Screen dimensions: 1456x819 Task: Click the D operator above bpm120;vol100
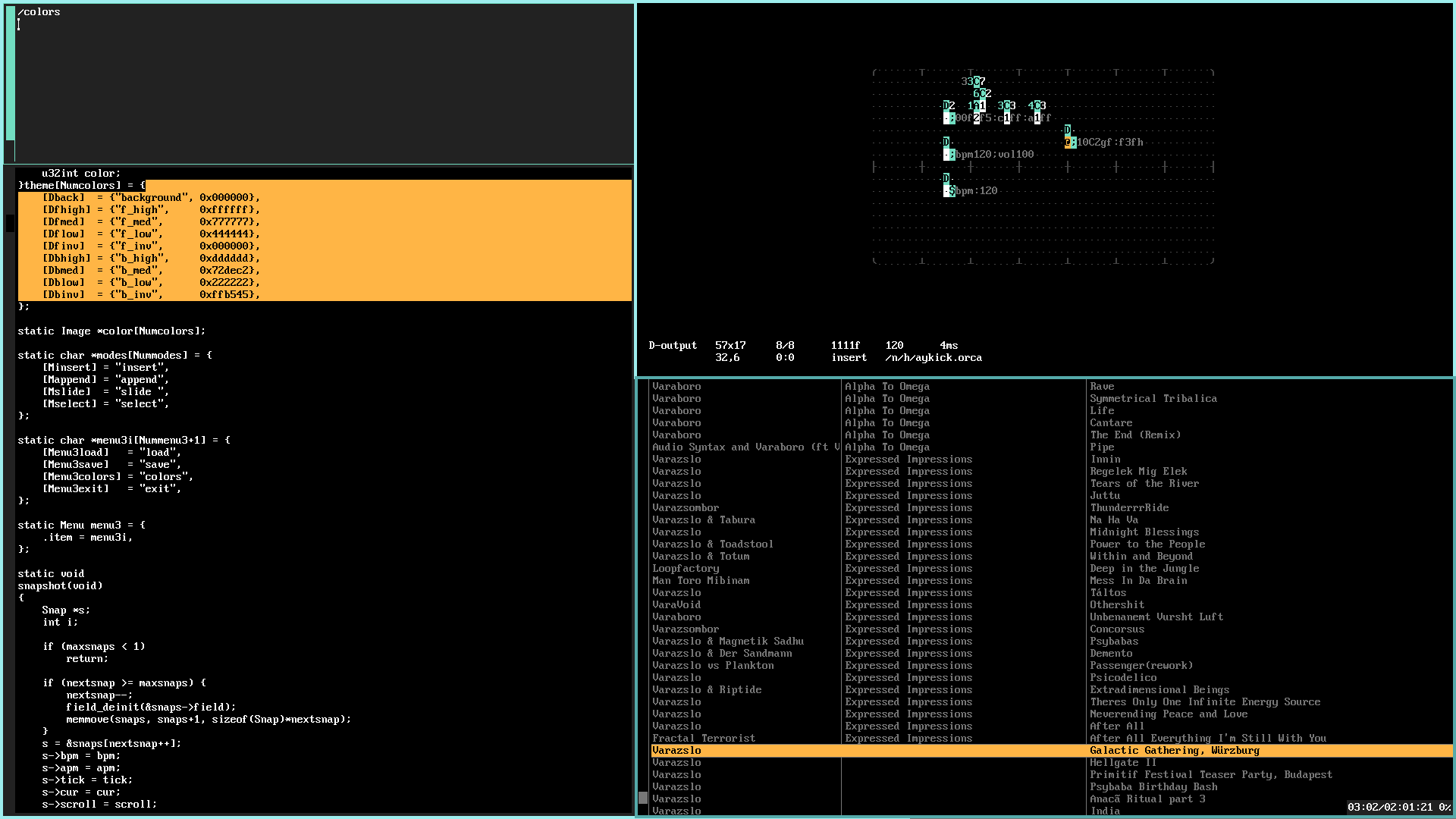946,142
